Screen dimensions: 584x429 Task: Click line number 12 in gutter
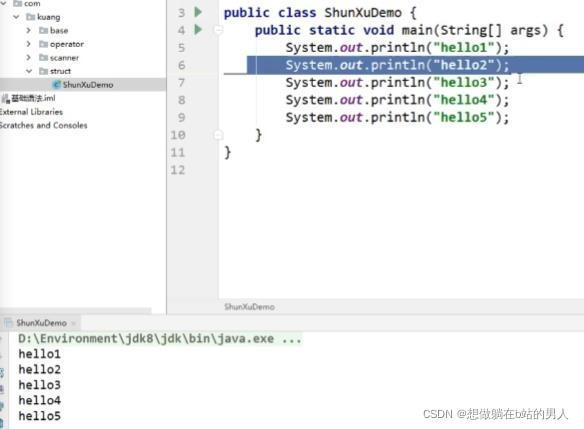178,170
